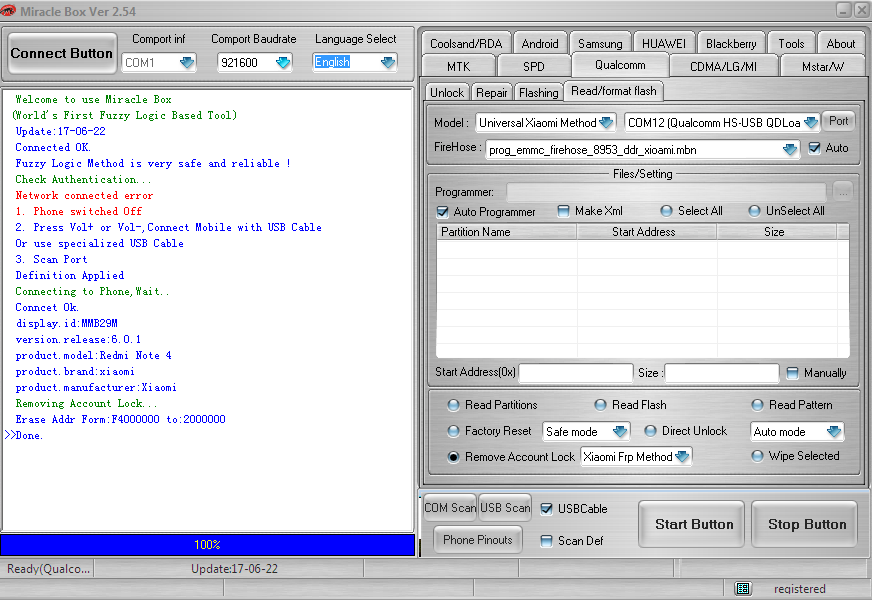The height and width of the screenshot is (600, 872).
Task: Select the Read Partitions option
Action: 454,405
